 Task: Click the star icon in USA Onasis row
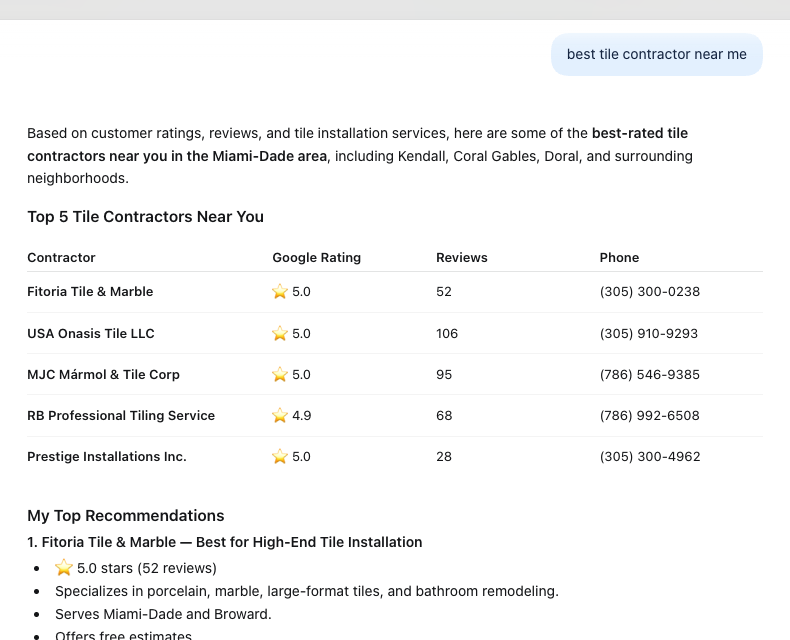coord(280,333)
